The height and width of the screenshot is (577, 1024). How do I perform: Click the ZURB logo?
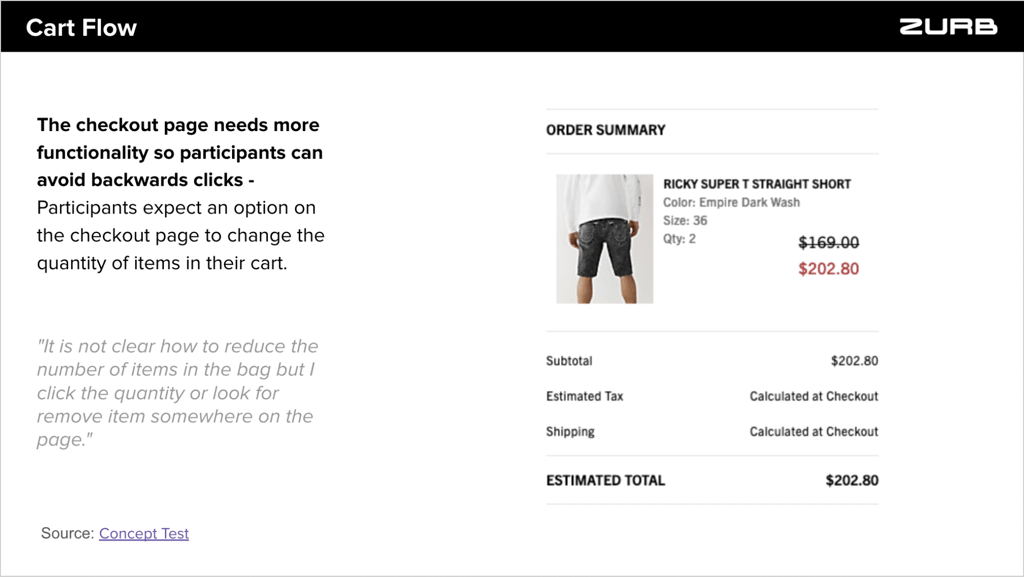click(948, 27)
